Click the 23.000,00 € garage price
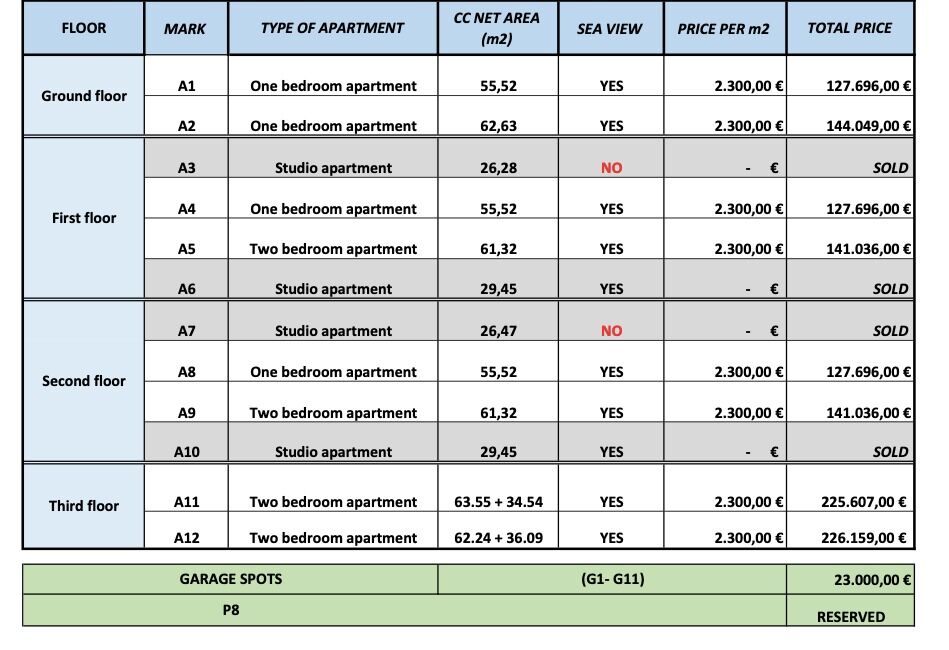949x650 pixels. pyautogui.click(x=850, y=579)
